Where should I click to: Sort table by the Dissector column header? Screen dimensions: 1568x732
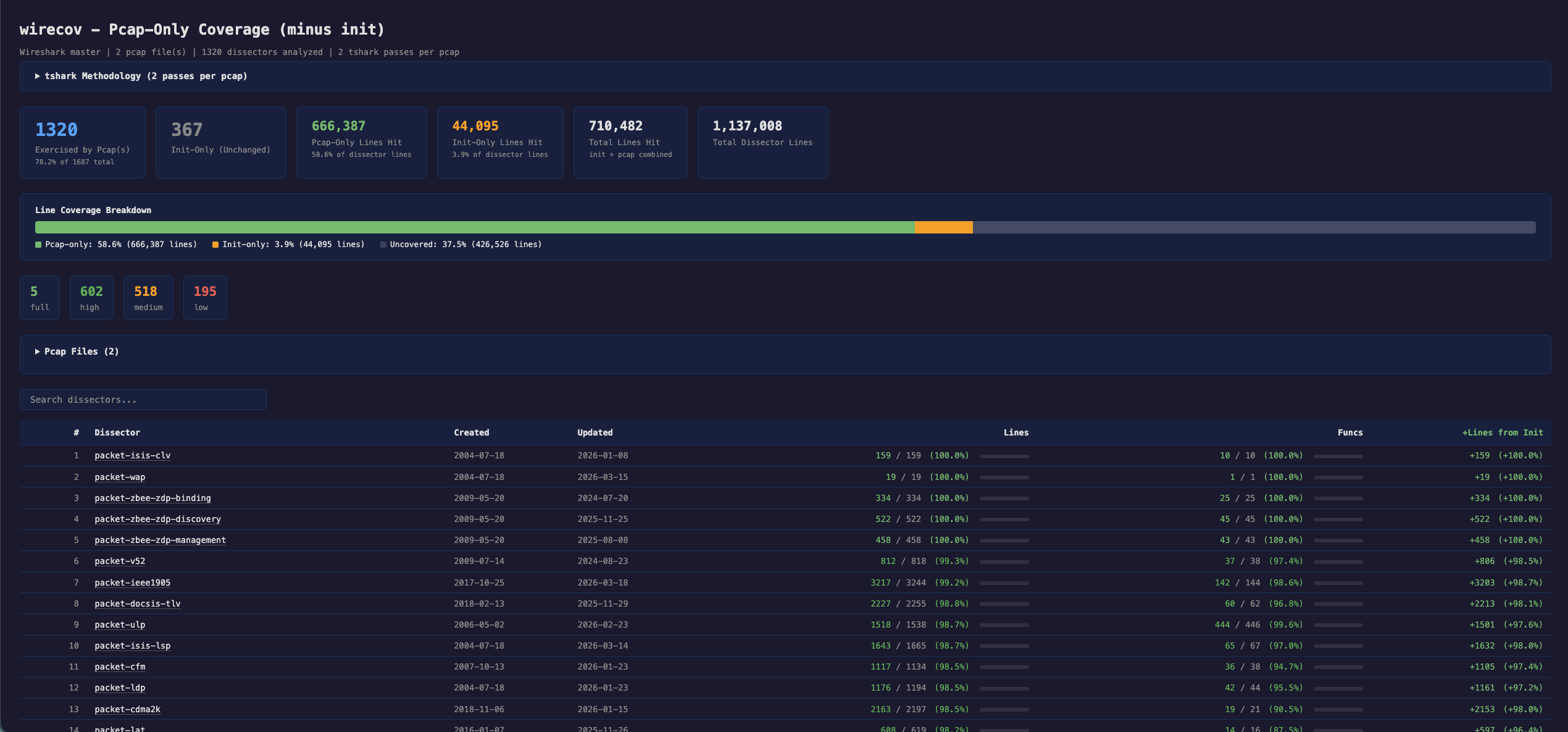117,432
